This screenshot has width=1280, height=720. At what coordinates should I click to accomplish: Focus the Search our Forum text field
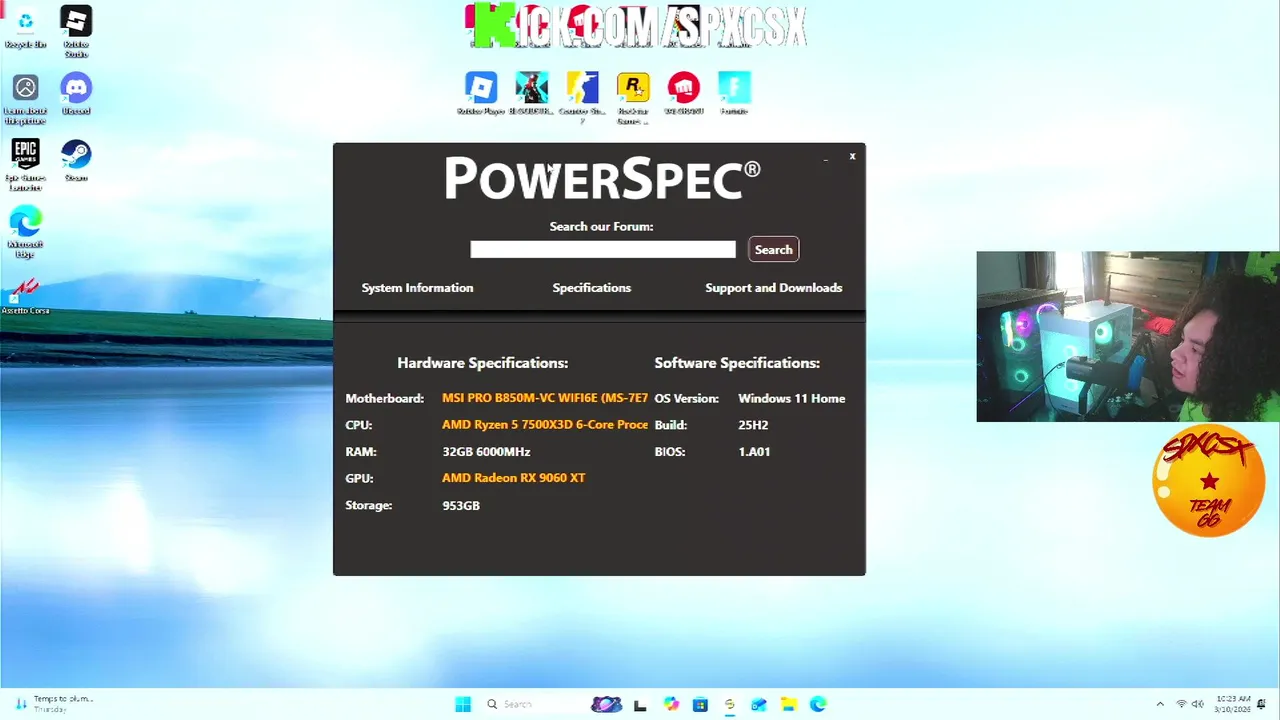coord(603,250)
